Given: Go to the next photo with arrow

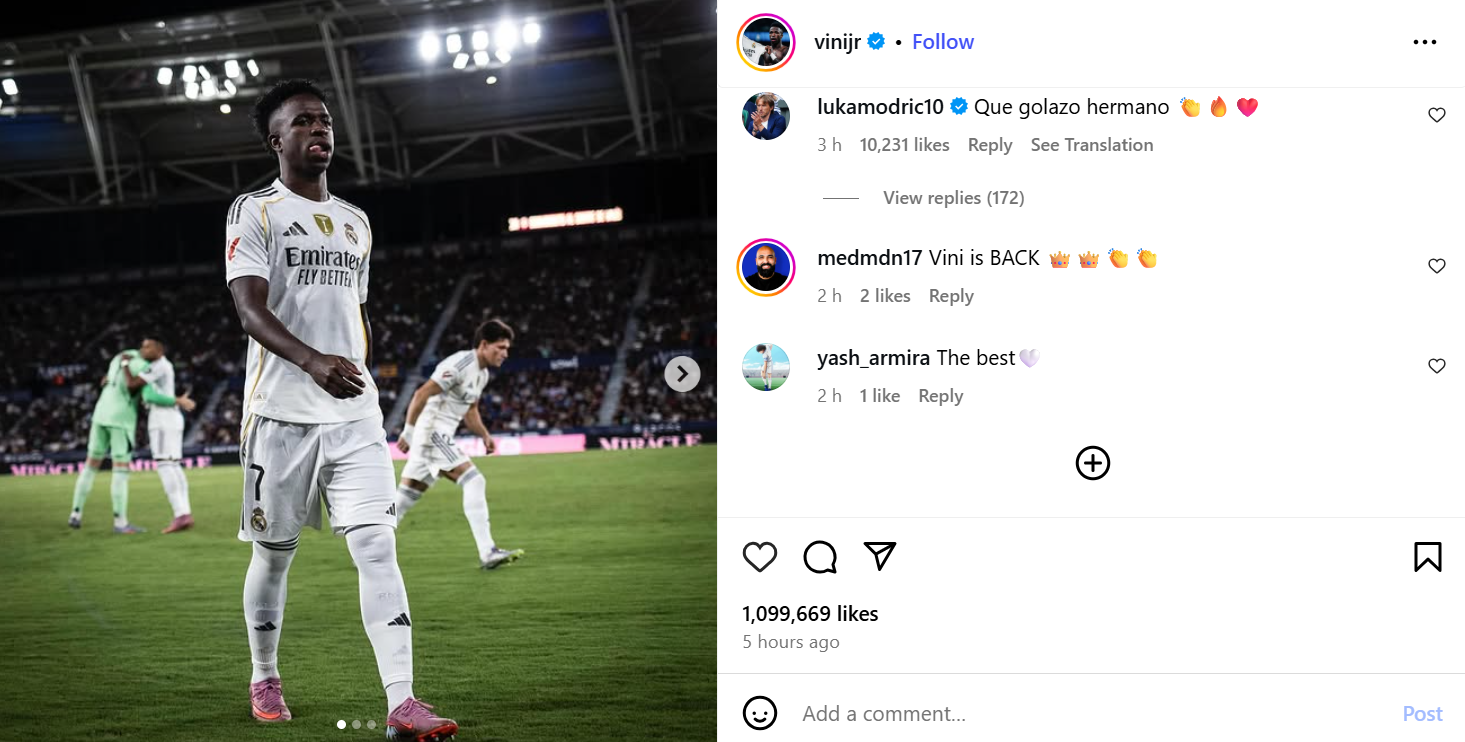Looking at the screenshot, I should pyautogui.click(x=683, y=374).
